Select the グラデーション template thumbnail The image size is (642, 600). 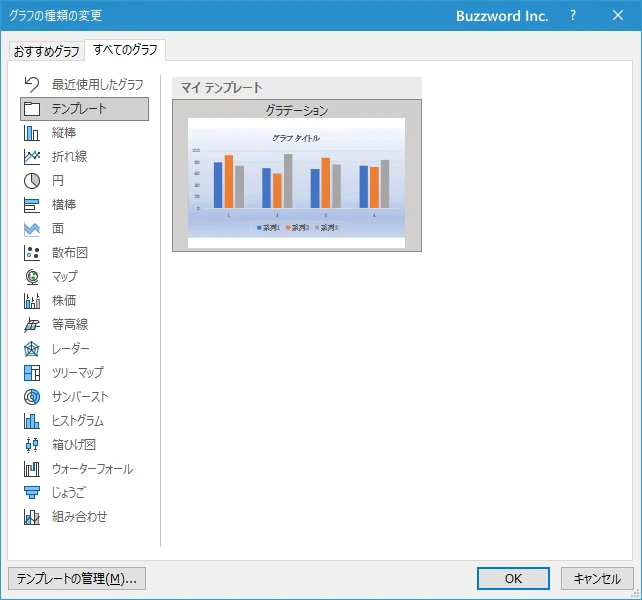tap(296, 181)
